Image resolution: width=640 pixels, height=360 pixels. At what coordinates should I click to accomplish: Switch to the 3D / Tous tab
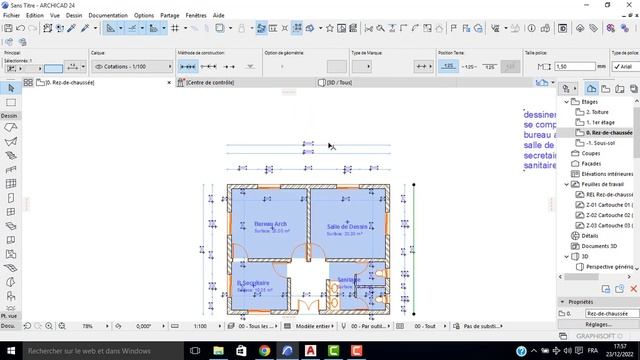(x=335, y=82)
